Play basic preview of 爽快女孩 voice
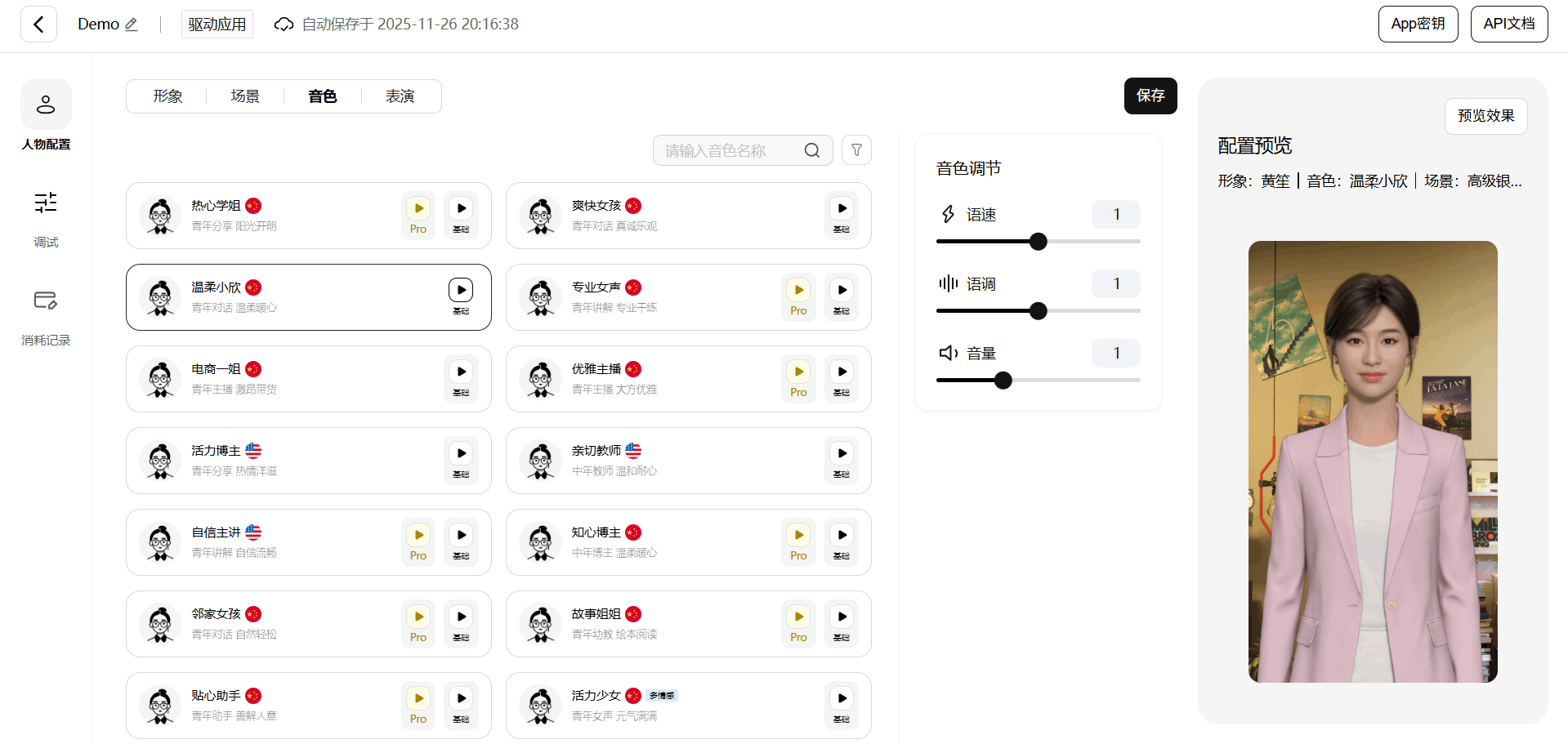1568x744 pixels. click(842, 216)
